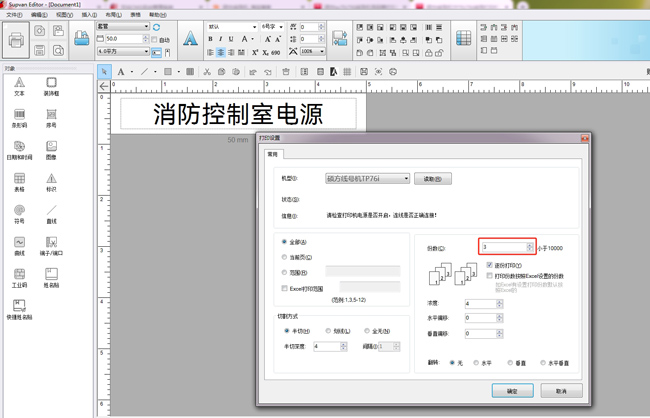Open the 文件 menu
The width and height of the screenshot is (650, 418).
pos(14,15)
